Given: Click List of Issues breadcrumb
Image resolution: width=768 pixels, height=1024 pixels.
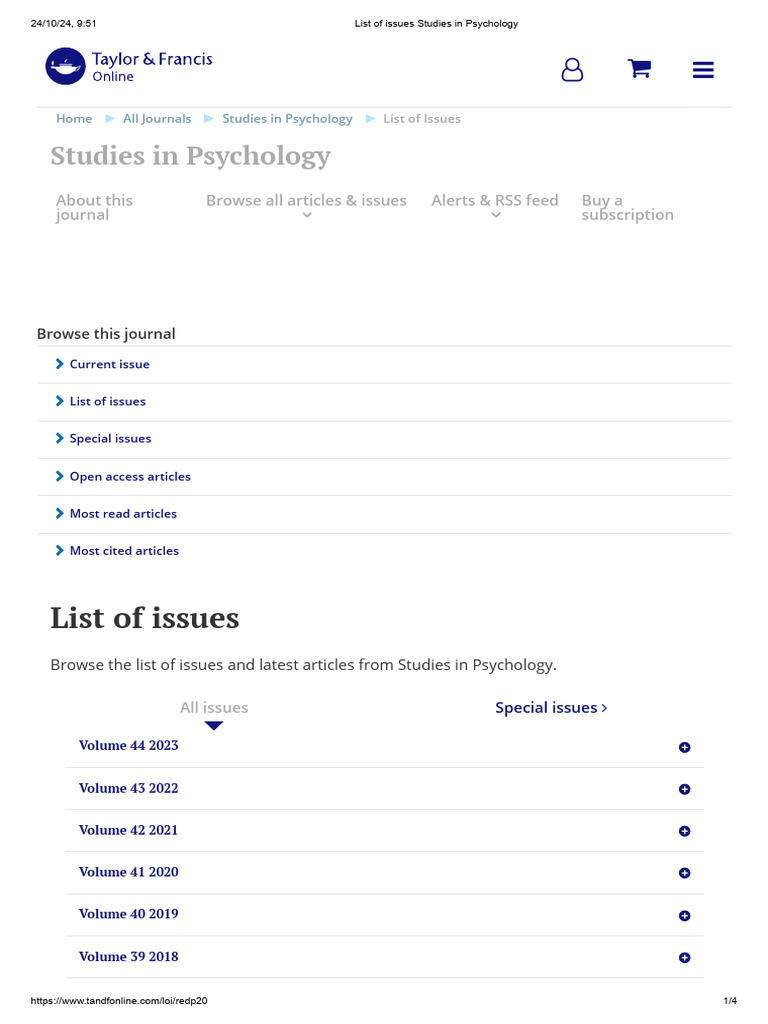Looking at the screenshot, I should coord(422,118).
